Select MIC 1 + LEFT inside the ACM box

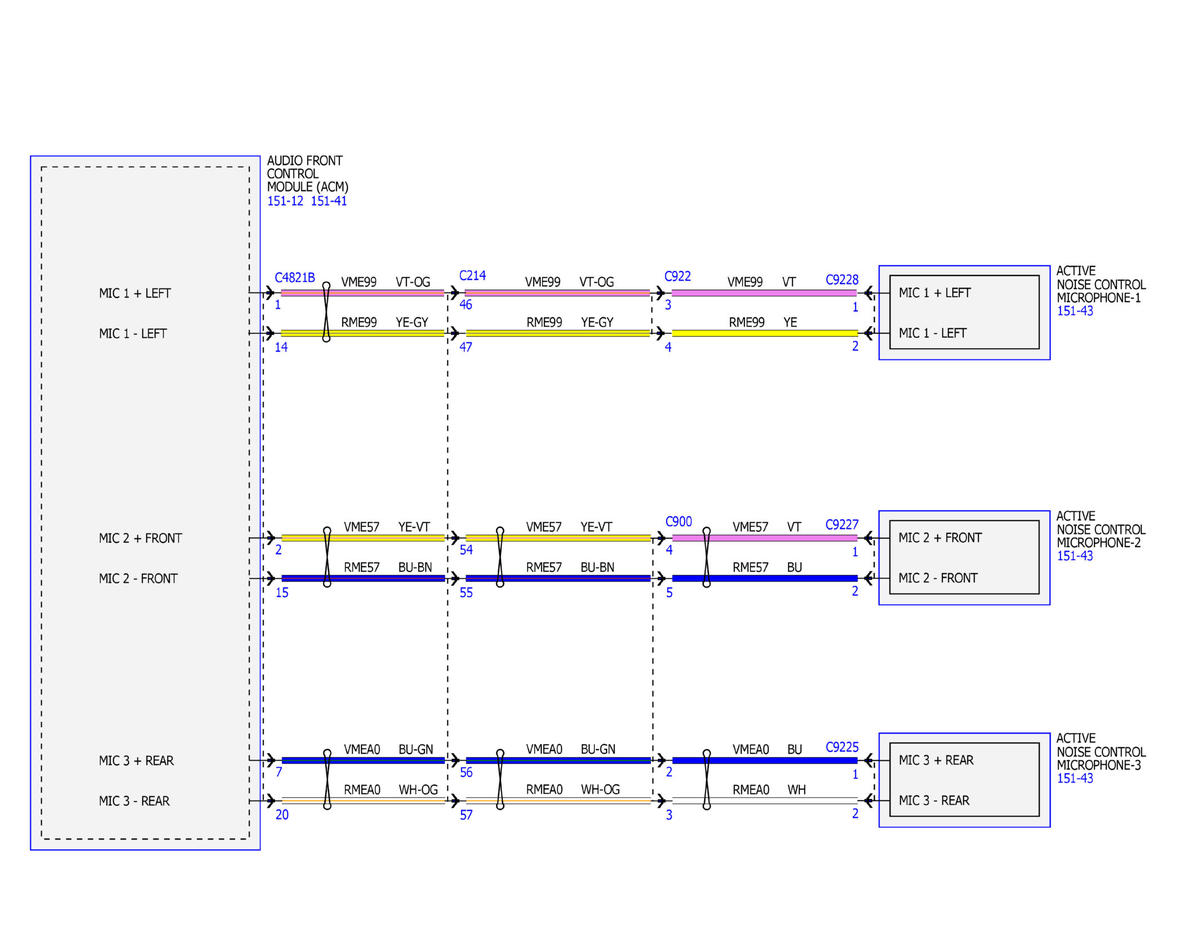coord(135,293)
